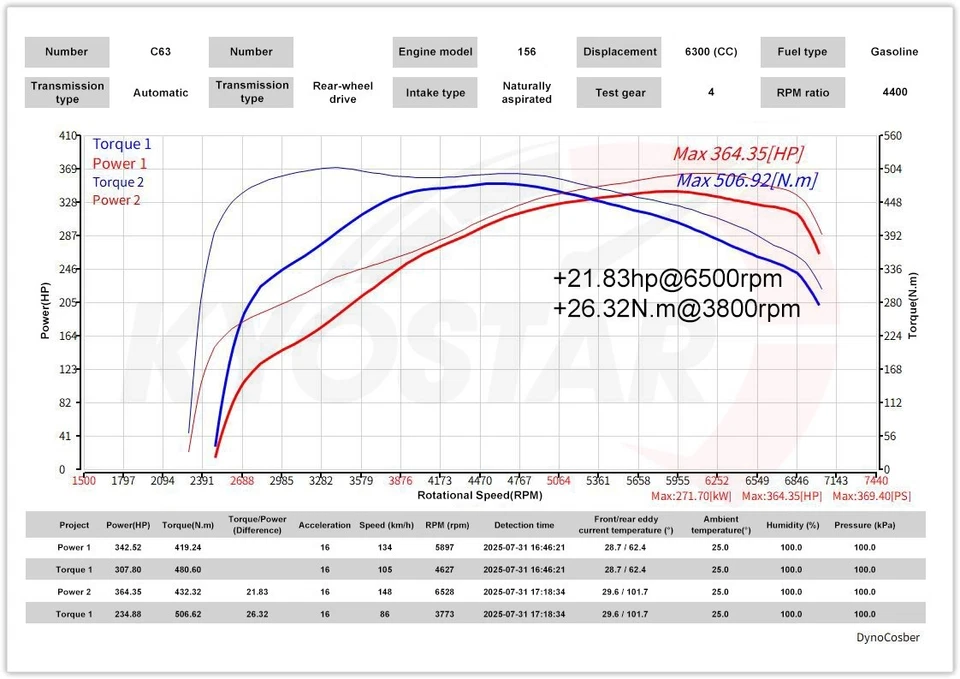Hide the Power 1 trace via legend entry

point(119,163)
